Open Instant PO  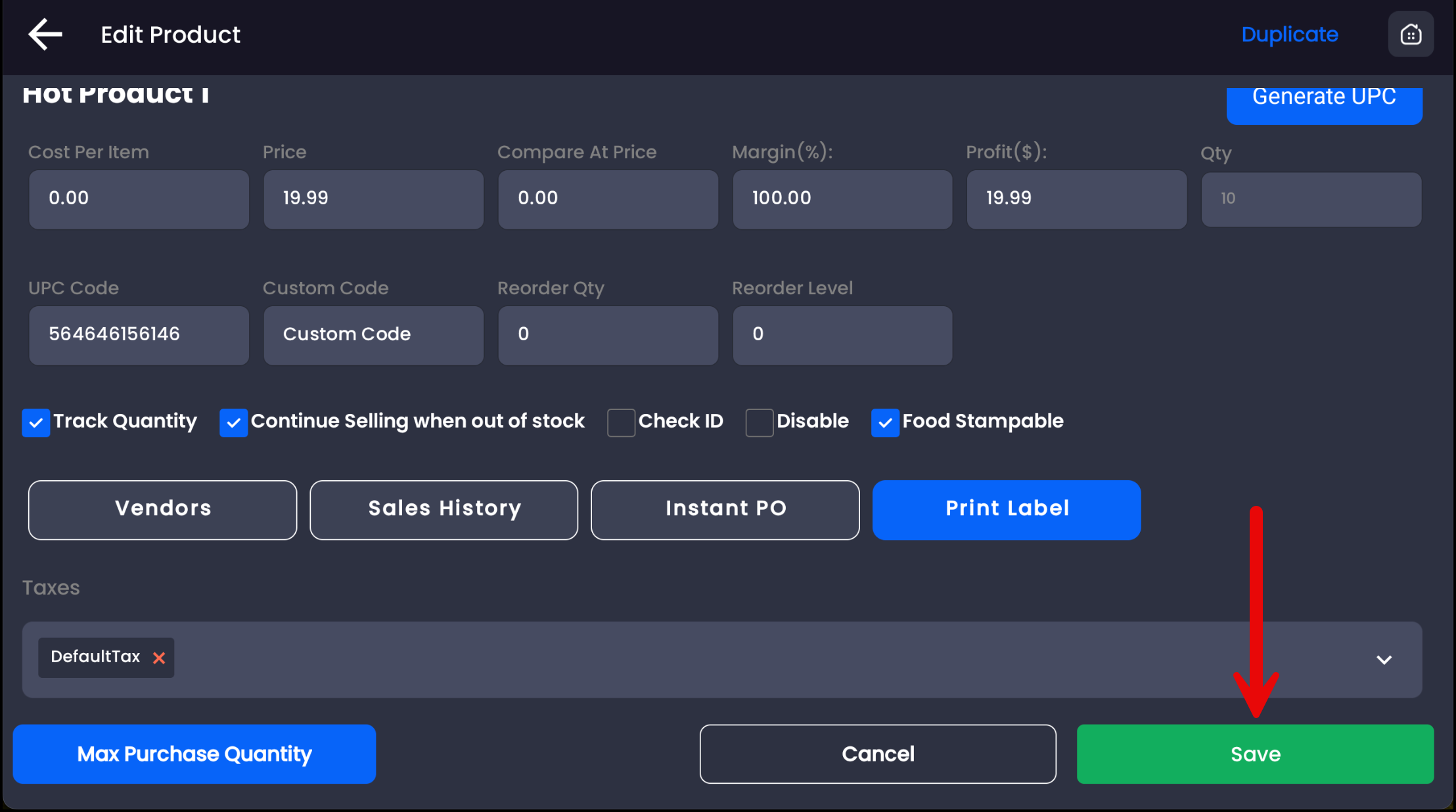[725, 510]
